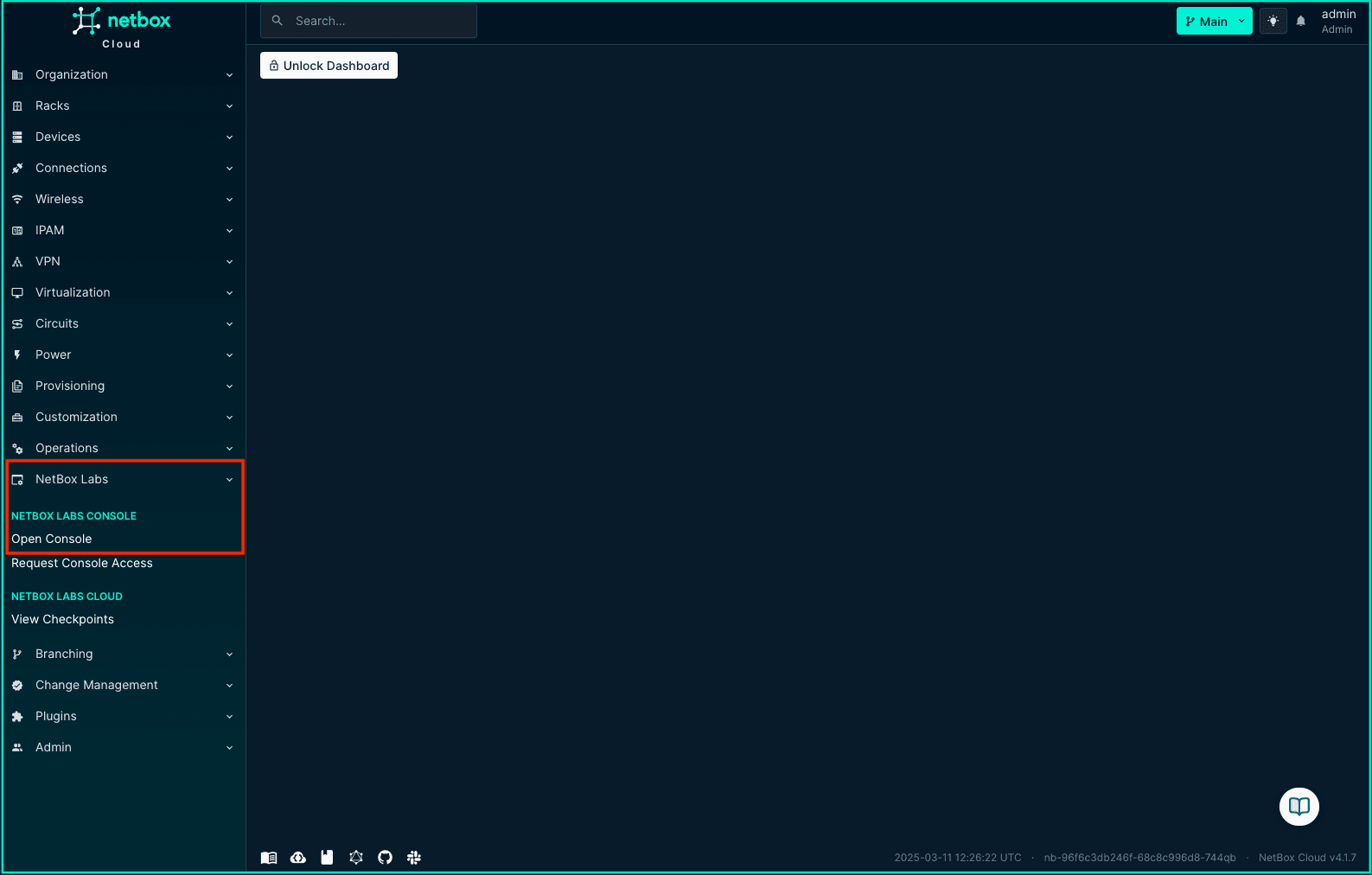
Task: Open the GitHub icon in the footer
Action: tap(386, 858)
